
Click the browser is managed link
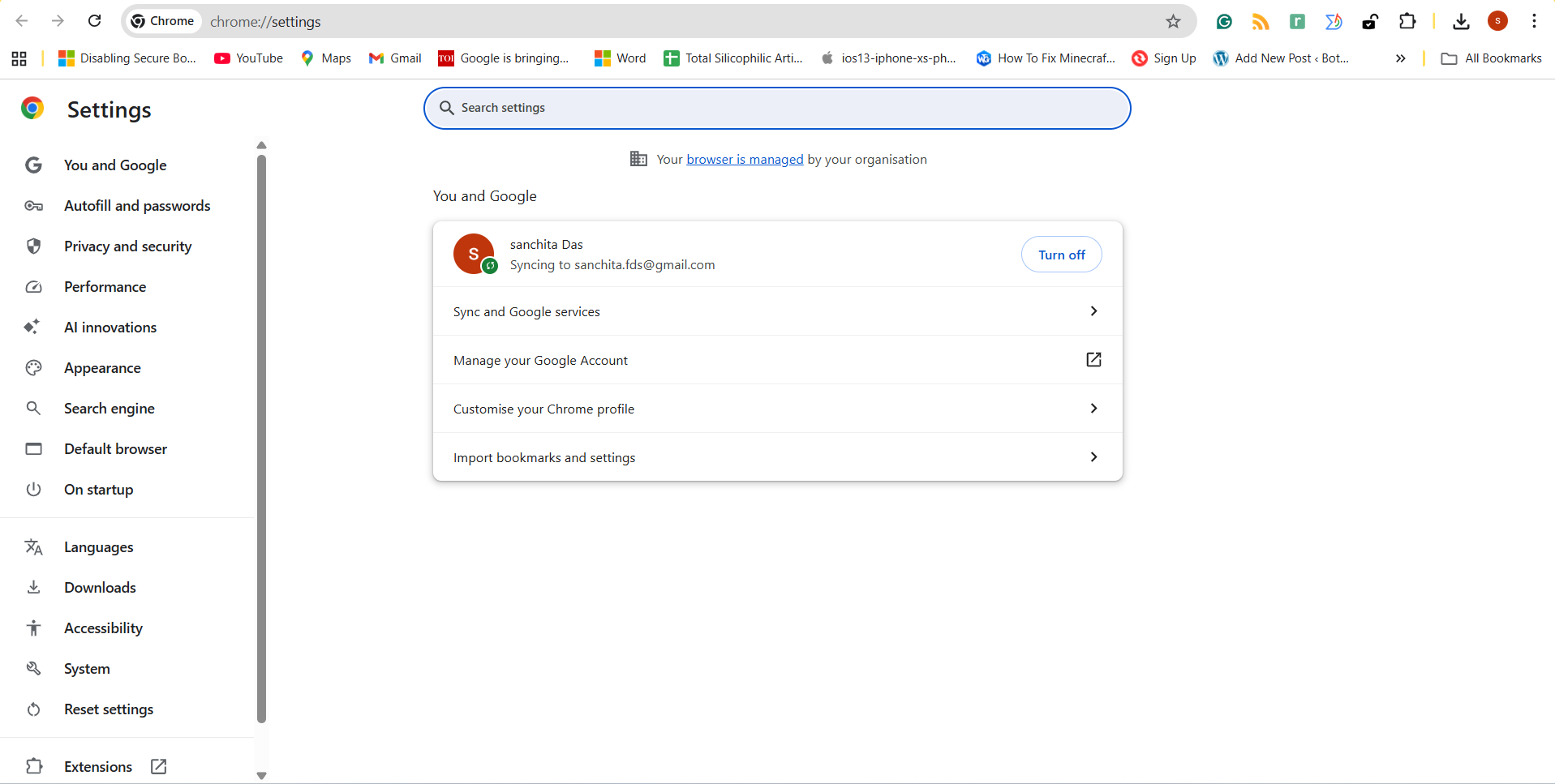pos(745,160)
